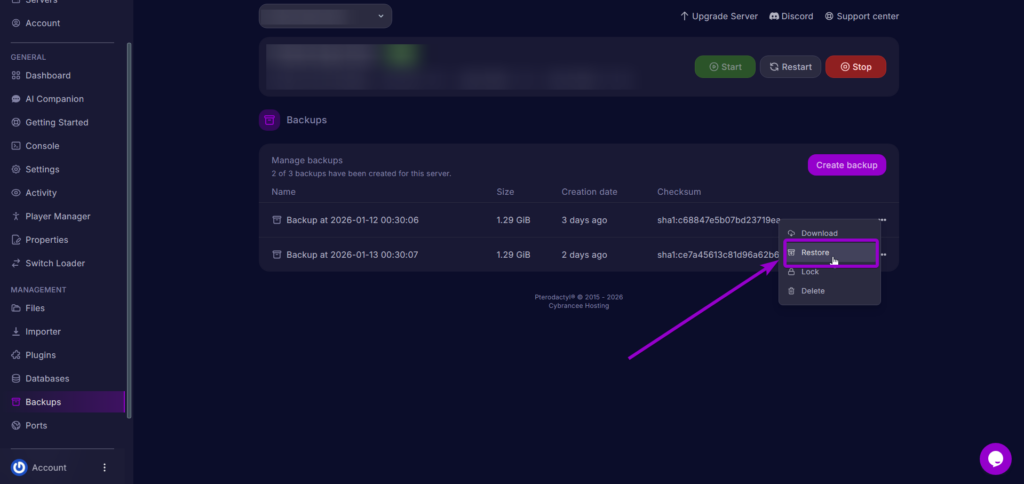Choose Delete from the backup menu
The image size is (1024, 484).
click(812, 291)
